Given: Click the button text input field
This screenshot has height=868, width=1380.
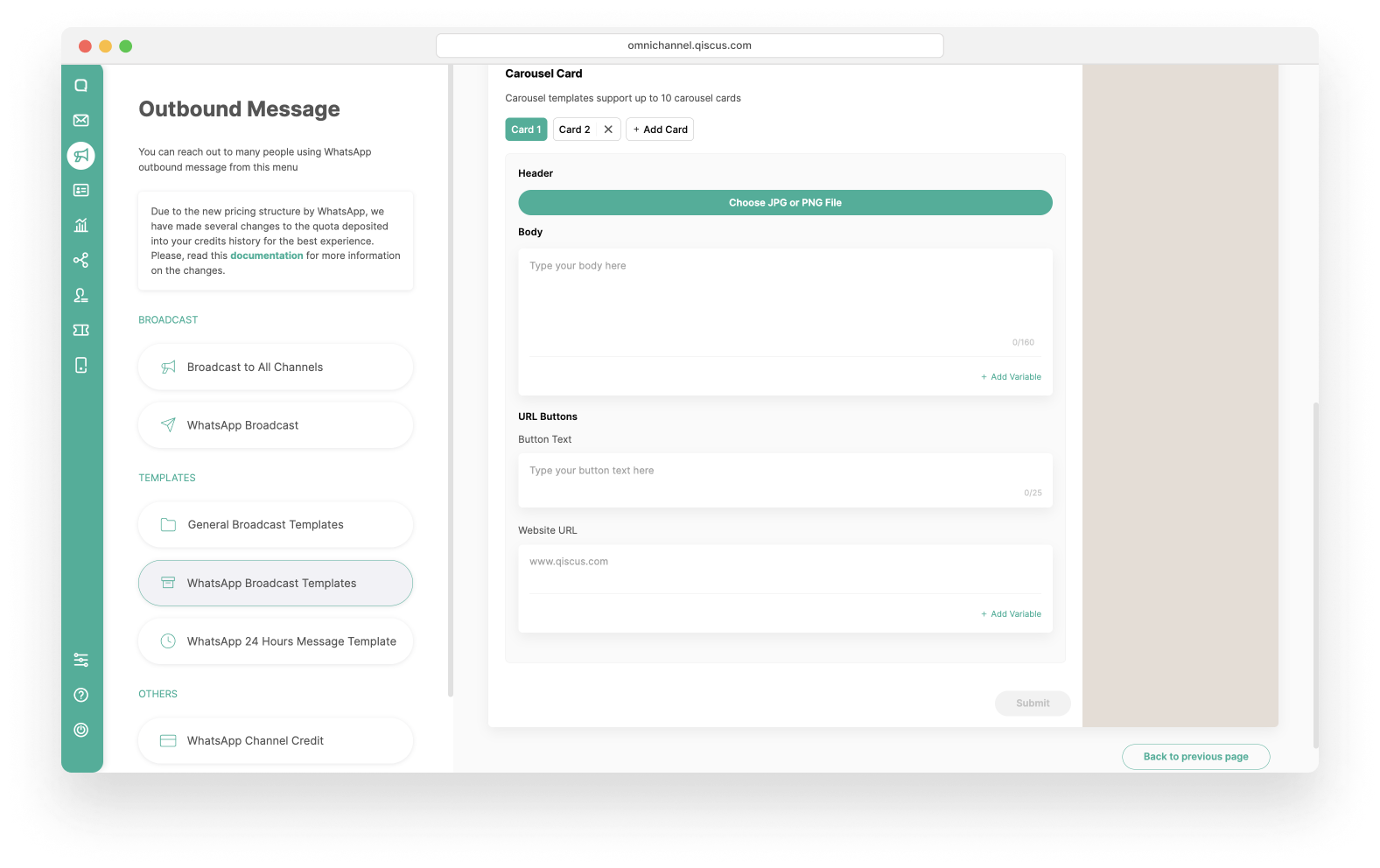Looking at the screenshot, I should 785,480.
